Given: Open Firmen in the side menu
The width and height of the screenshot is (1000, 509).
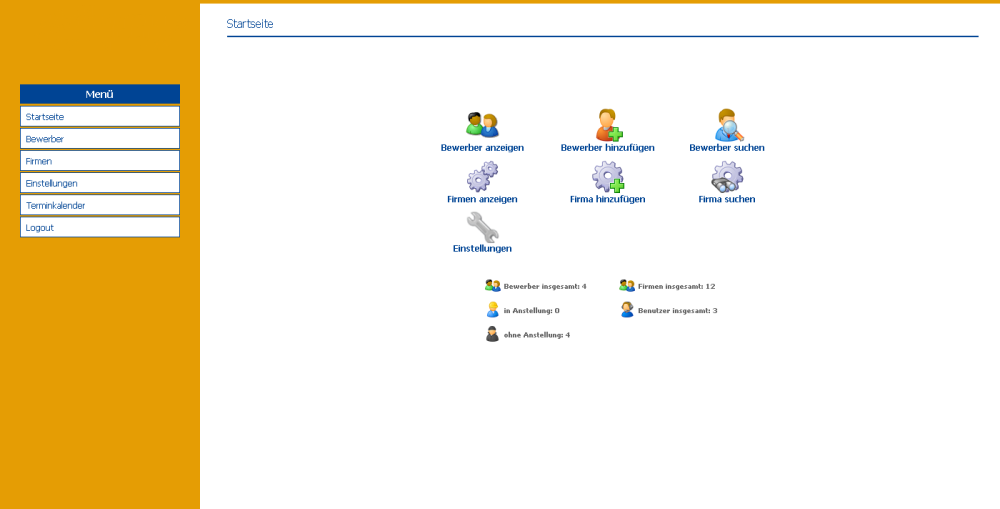Looking at the screenshot, I should coord(99,161).
